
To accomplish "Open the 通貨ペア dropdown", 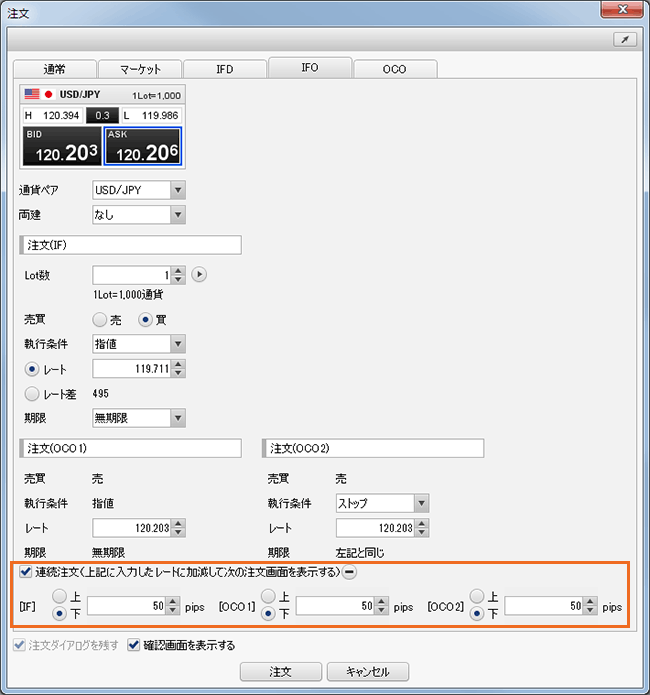I will click(178, 190).
